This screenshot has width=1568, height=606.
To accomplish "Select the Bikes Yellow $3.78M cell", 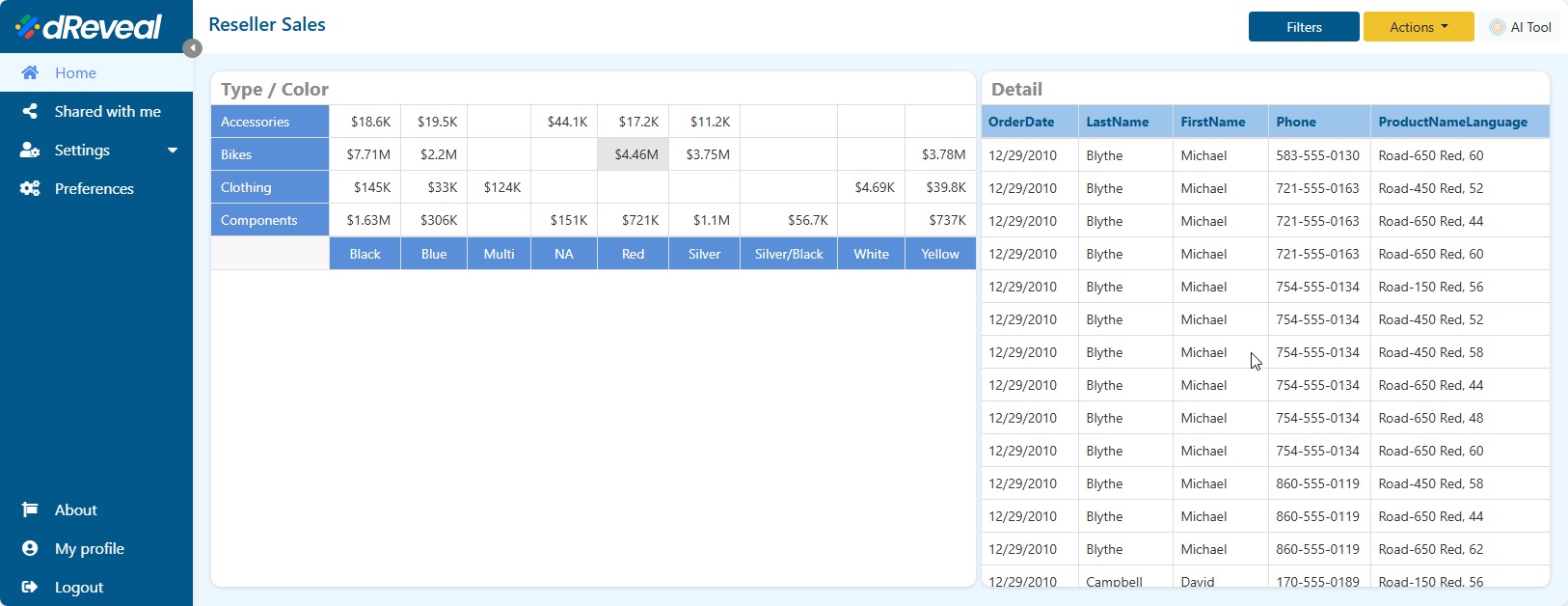I will tap(940, 154).
